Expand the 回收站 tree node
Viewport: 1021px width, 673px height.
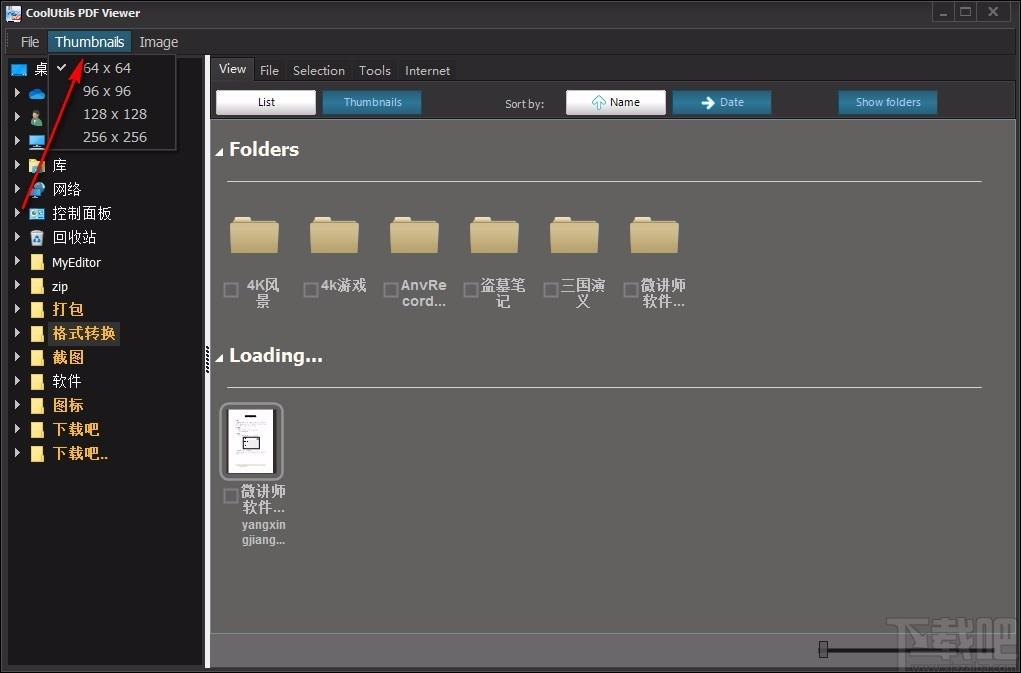pos(17,237)
